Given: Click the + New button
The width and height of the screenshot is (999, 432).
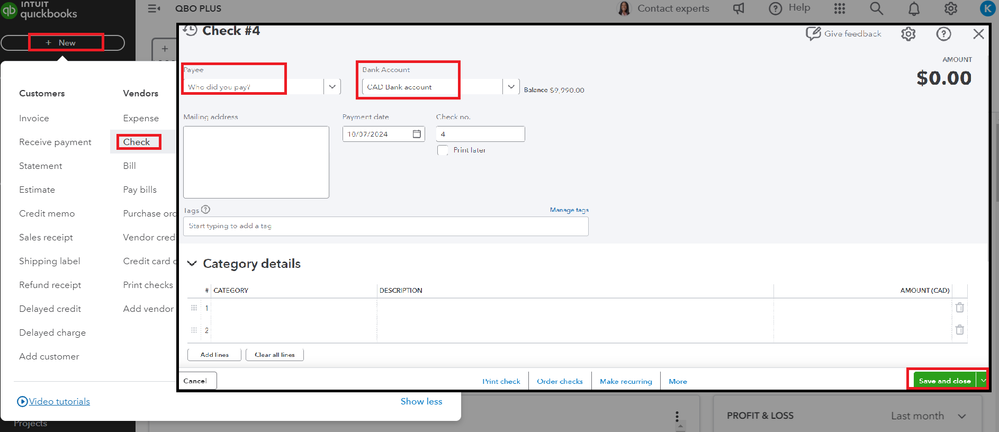Looking at the screenshot, I should click(x=62, y=43).
